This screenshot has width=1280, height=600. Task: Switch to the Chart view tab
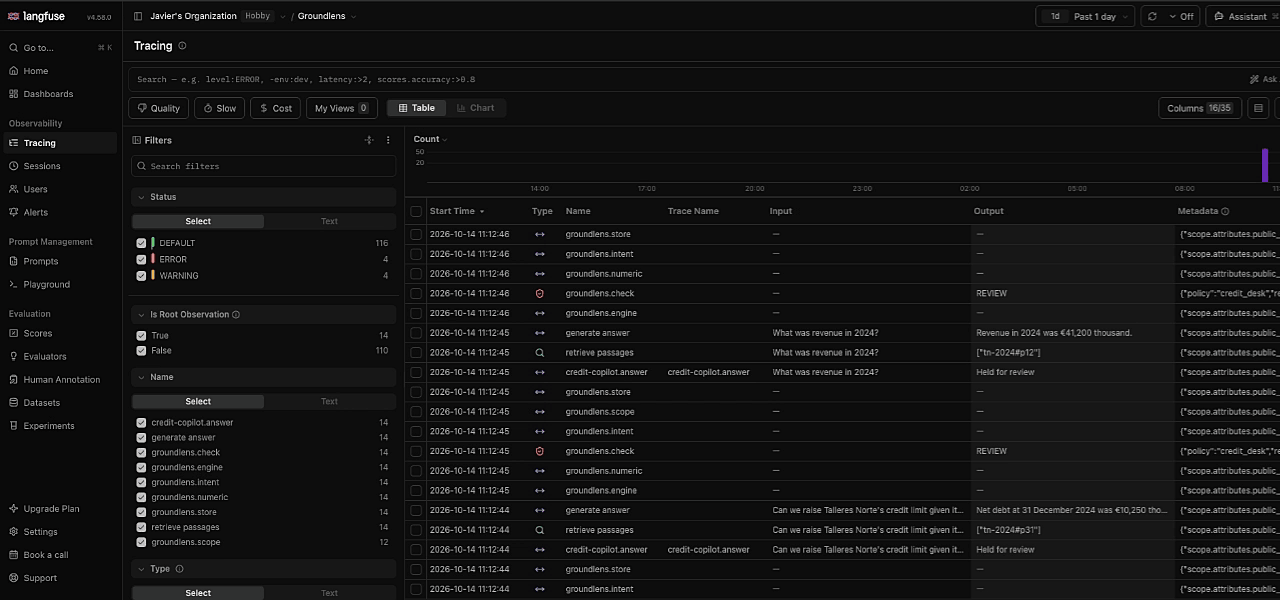click(475, 108)
